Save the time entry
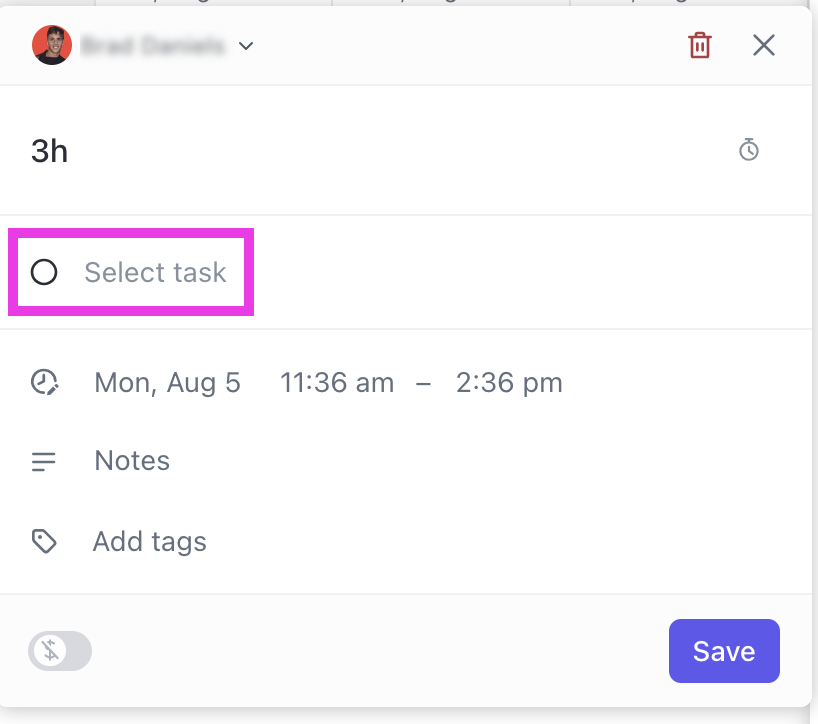818x724 pixels. click(x=723, y=651)
